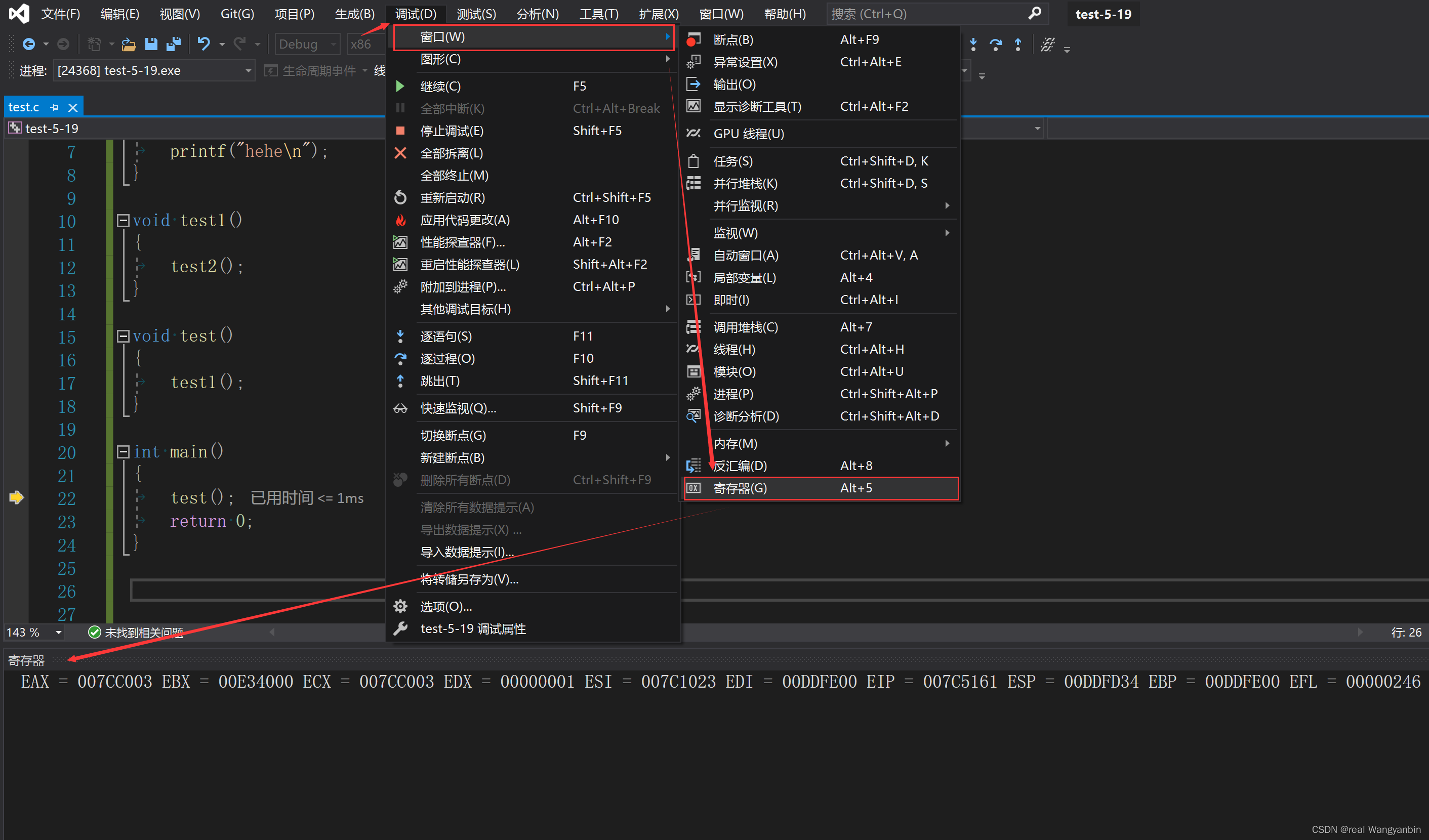
Task: Click the EIP register value 007C5161
Action: pos(960,682)
